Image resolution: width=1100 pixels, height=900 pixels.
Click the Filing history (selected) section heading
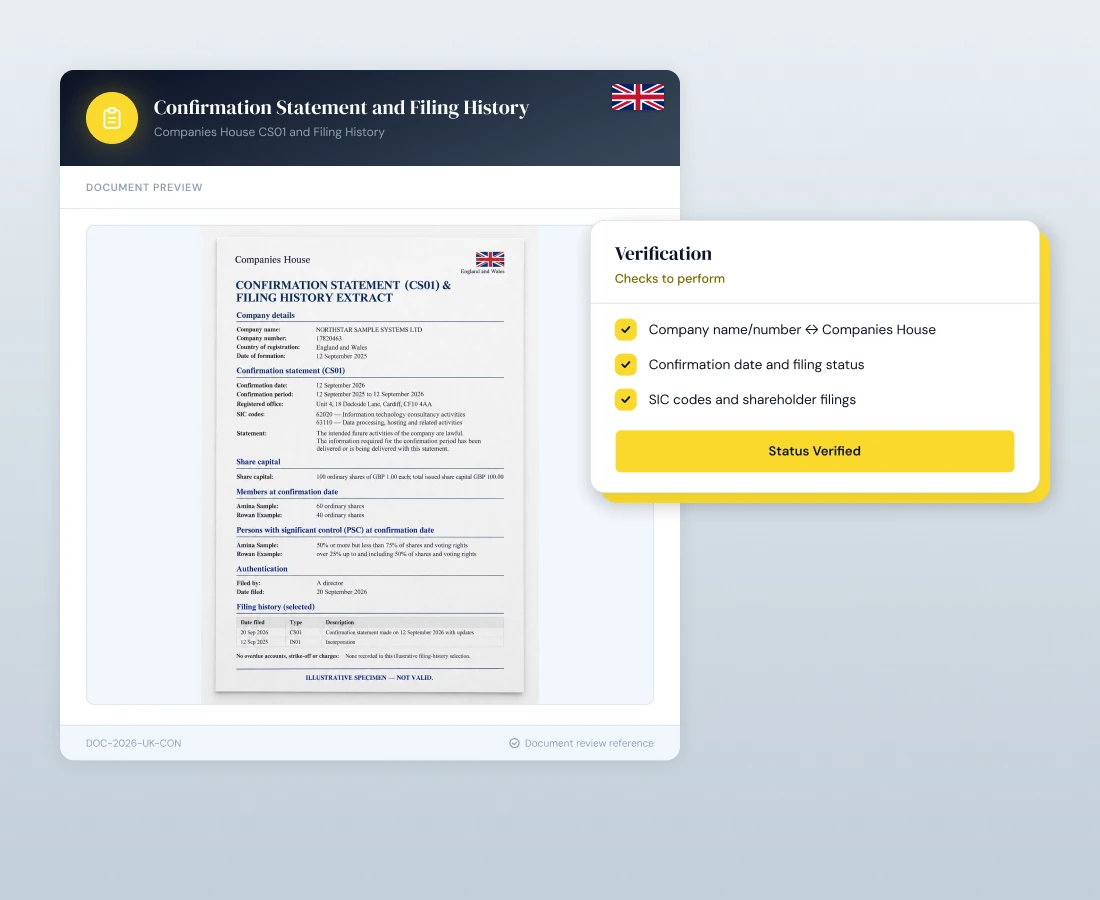pos(275,607)
